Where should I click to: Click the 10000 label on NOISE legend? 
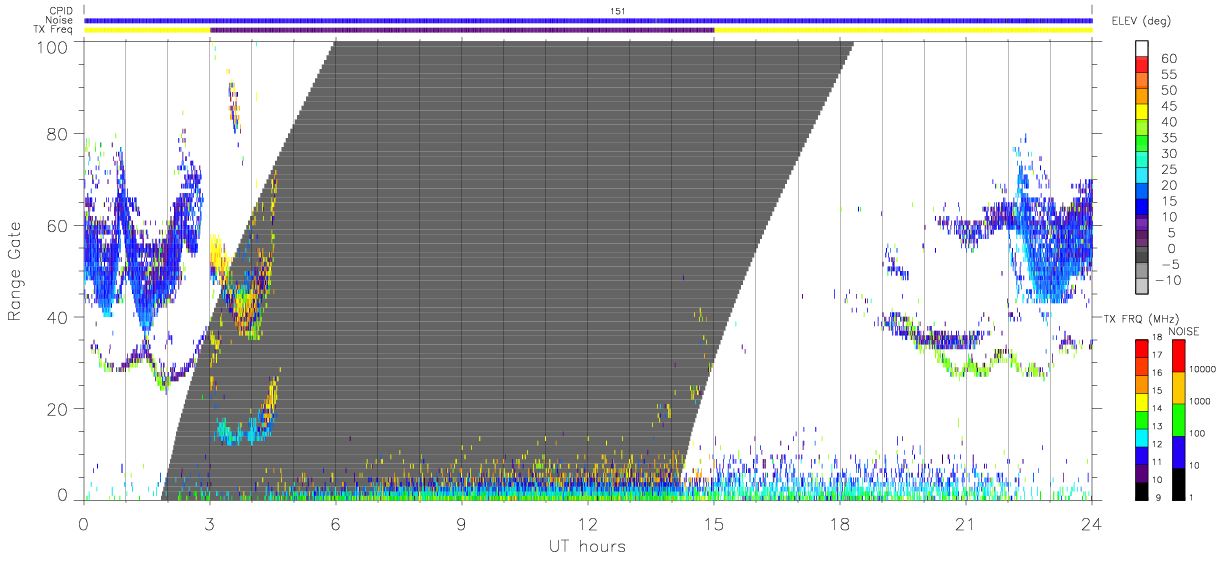tap(1203, 368)
